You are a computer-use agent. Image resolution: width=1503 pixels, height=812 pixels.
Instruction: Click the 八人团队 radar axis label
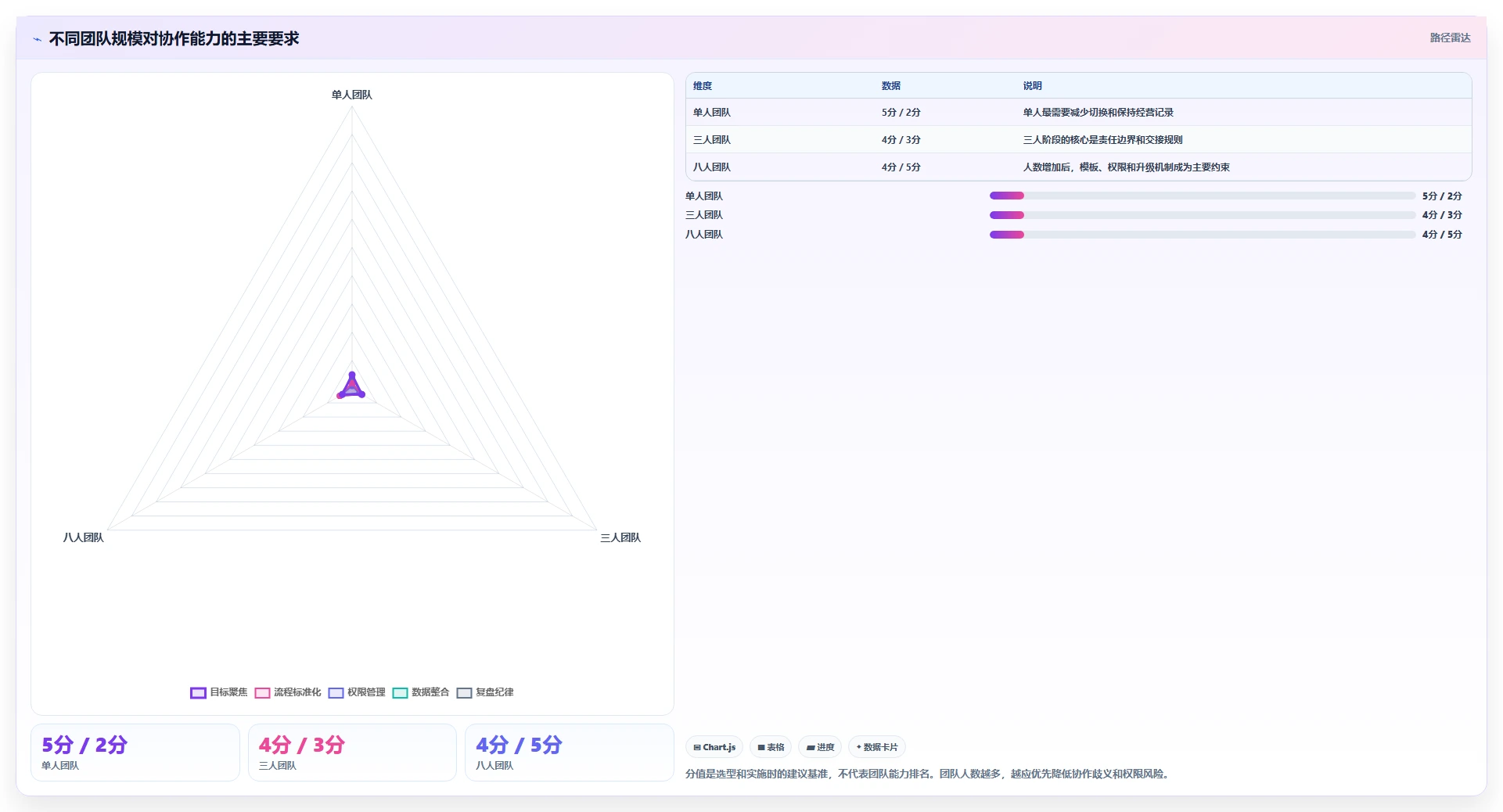pyautogui.click(x=84, y=537)
